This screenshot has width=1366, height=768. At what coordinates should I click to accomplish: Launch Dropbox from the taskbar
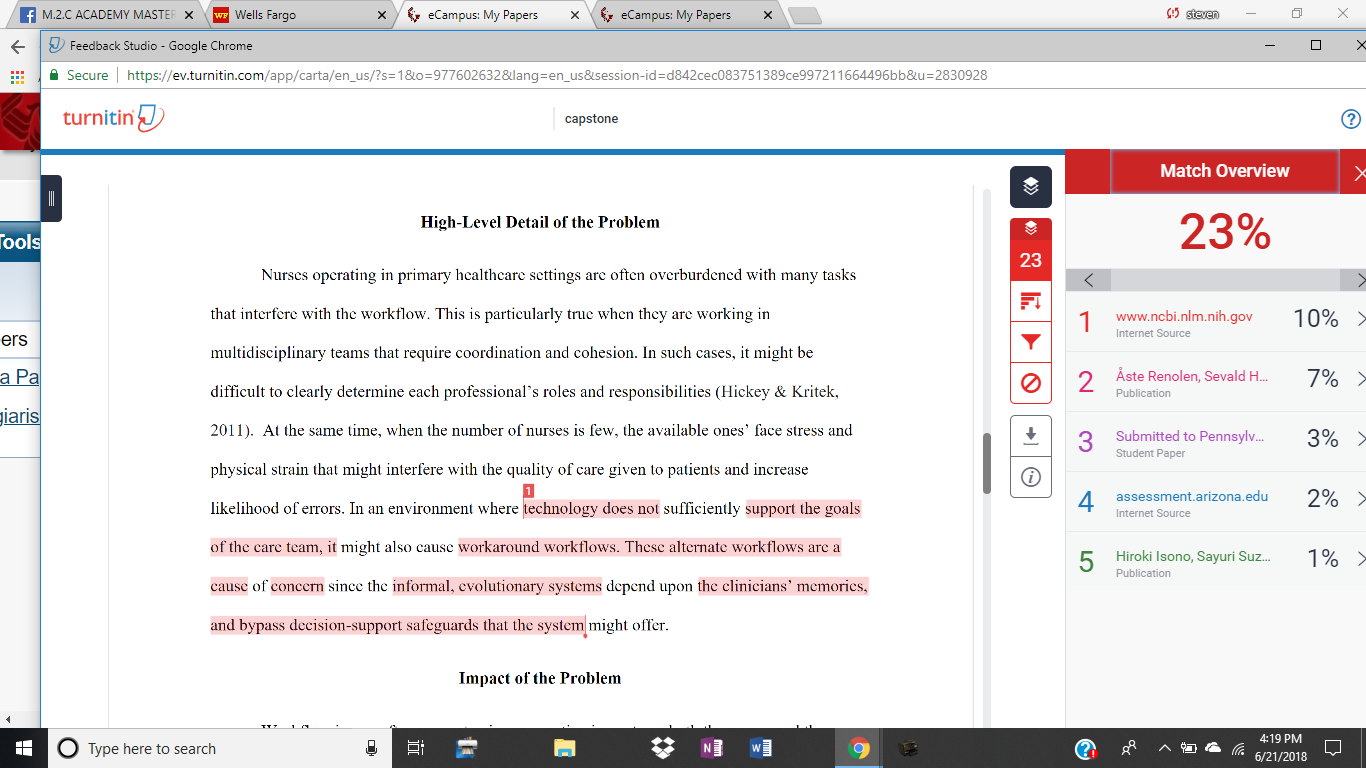tap(662, 748)
